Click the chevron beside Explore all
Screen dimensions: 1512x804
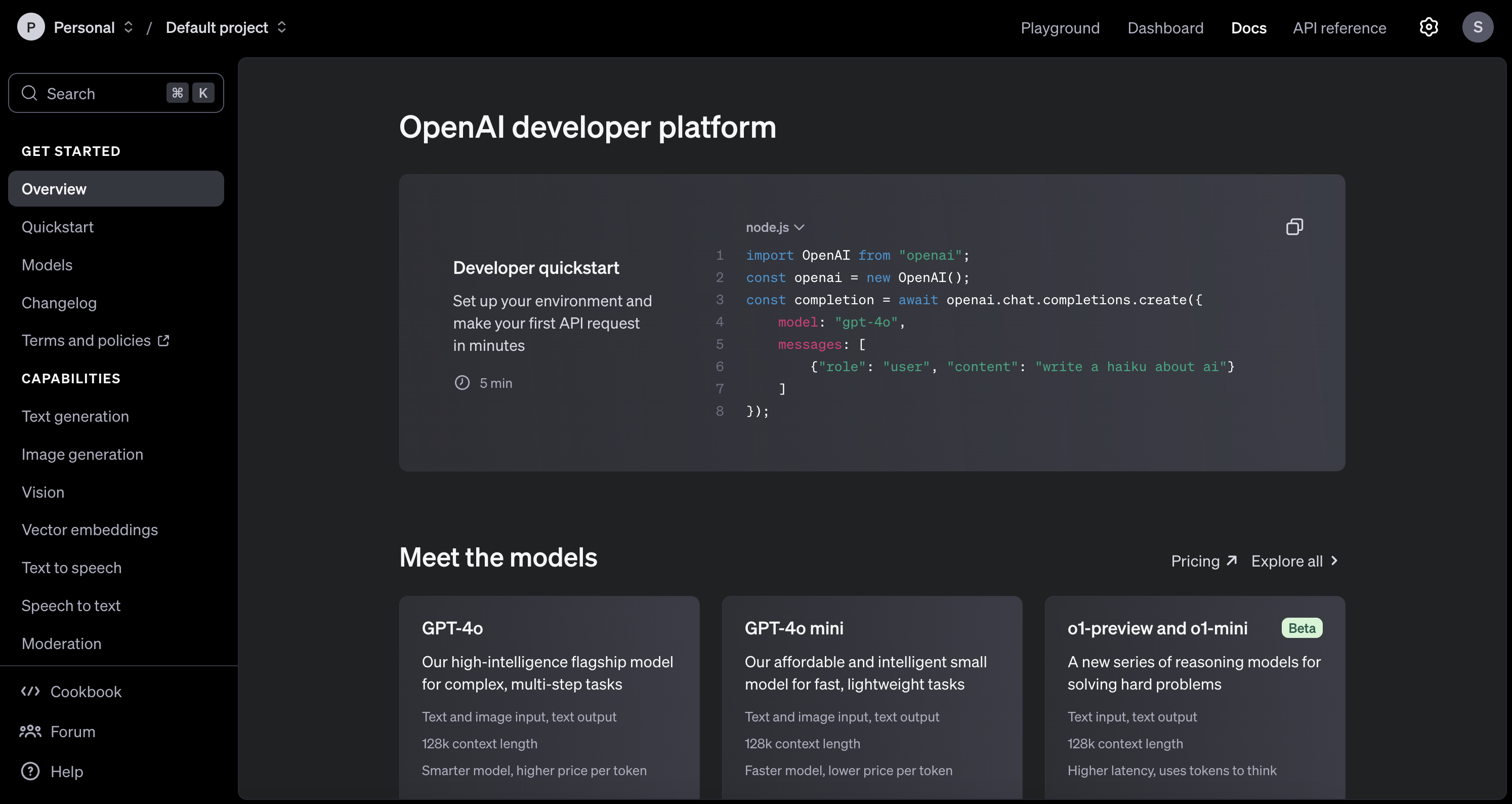pos(1334,561)
